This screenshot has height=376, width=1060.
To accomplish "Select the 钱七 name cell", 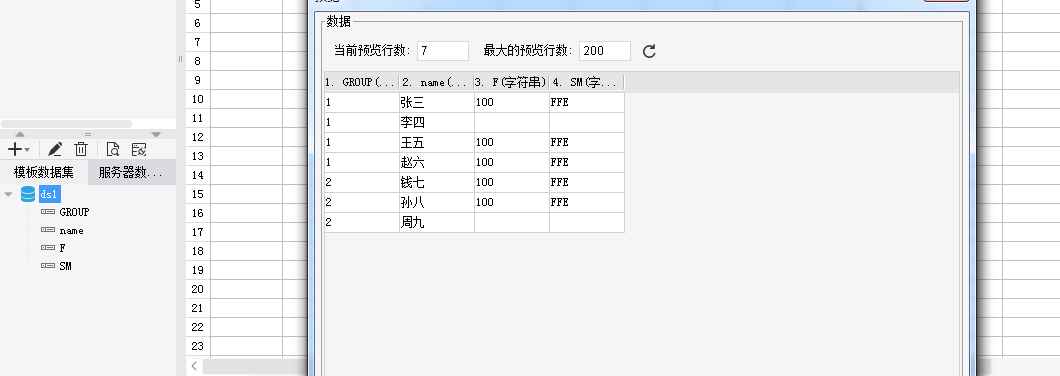I will pyautogui.click(x=437, y=183).
